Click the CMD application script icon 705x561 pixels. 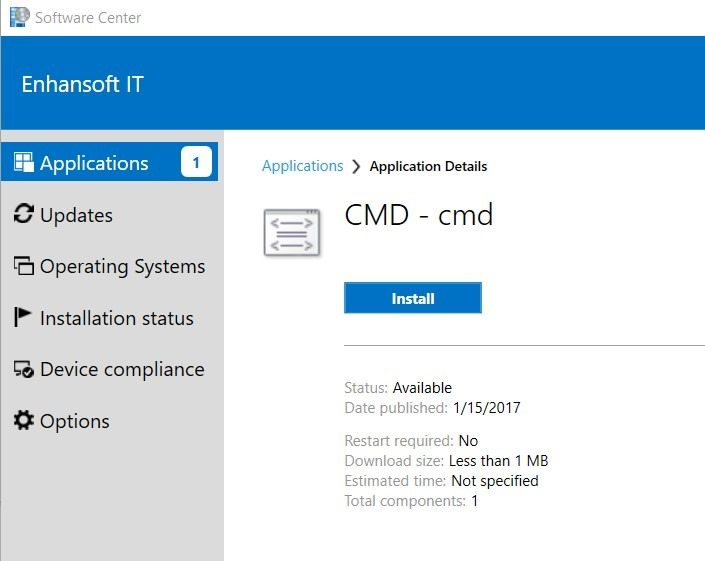[x=292, y=232]
